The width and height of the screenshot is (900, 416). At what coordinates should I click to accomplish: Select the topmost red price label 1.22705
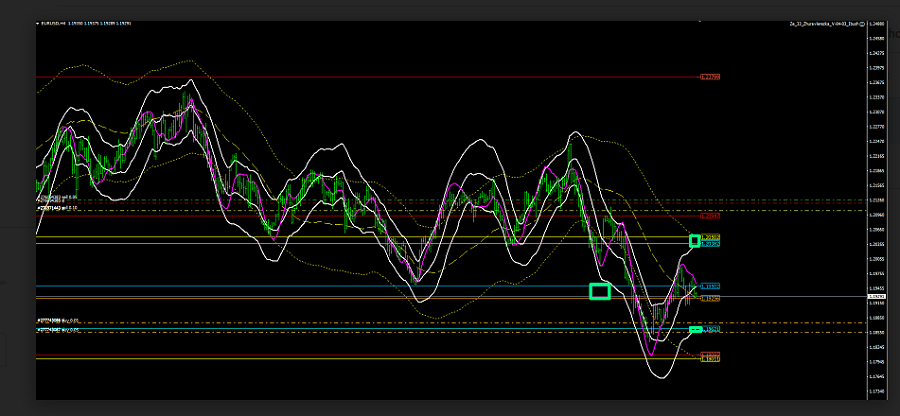pyautogui.click(x=710, y=77)
